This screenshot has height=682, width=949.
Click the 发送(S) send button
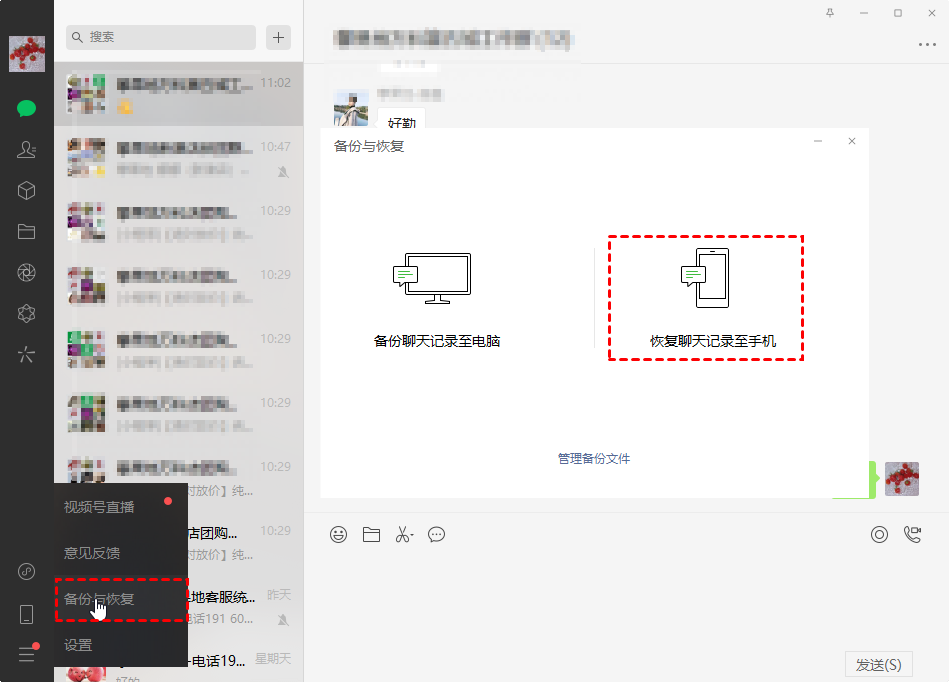click(880, 663)
